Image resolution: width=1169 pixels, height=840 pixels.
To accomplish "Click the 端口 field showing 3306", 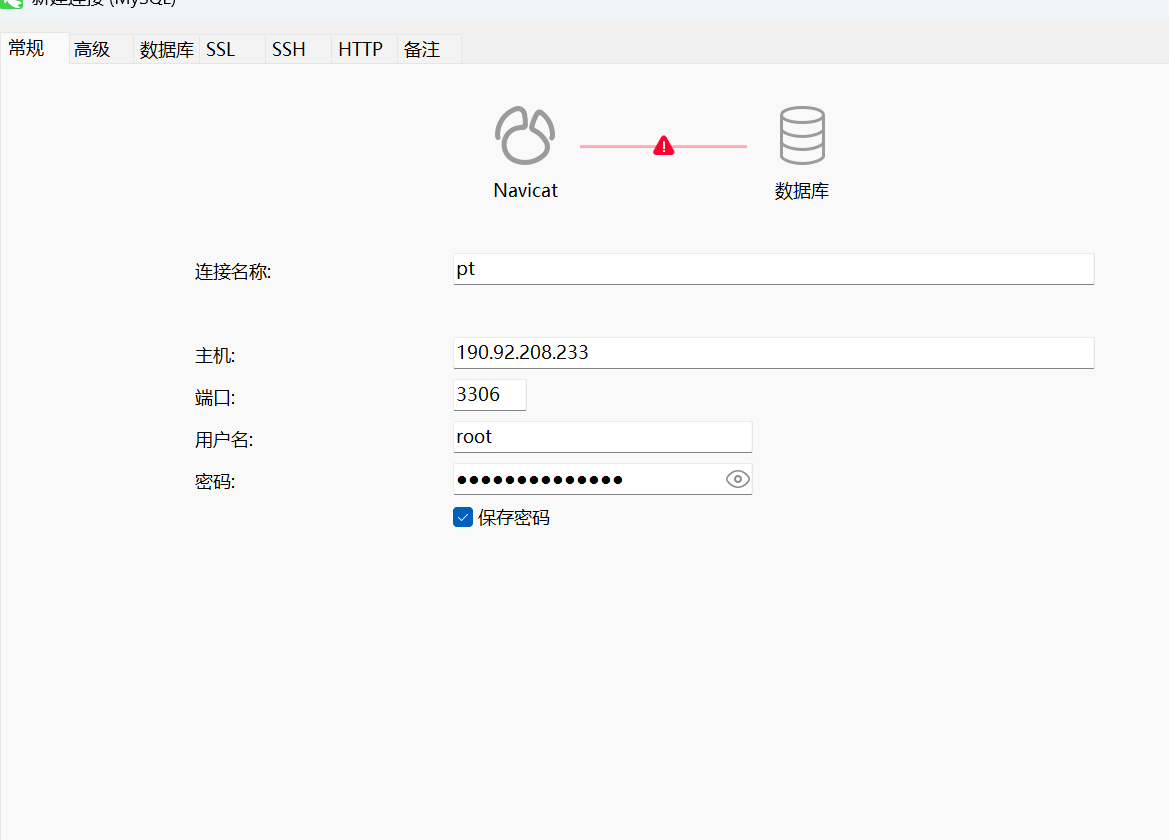I will pos(489,394).
